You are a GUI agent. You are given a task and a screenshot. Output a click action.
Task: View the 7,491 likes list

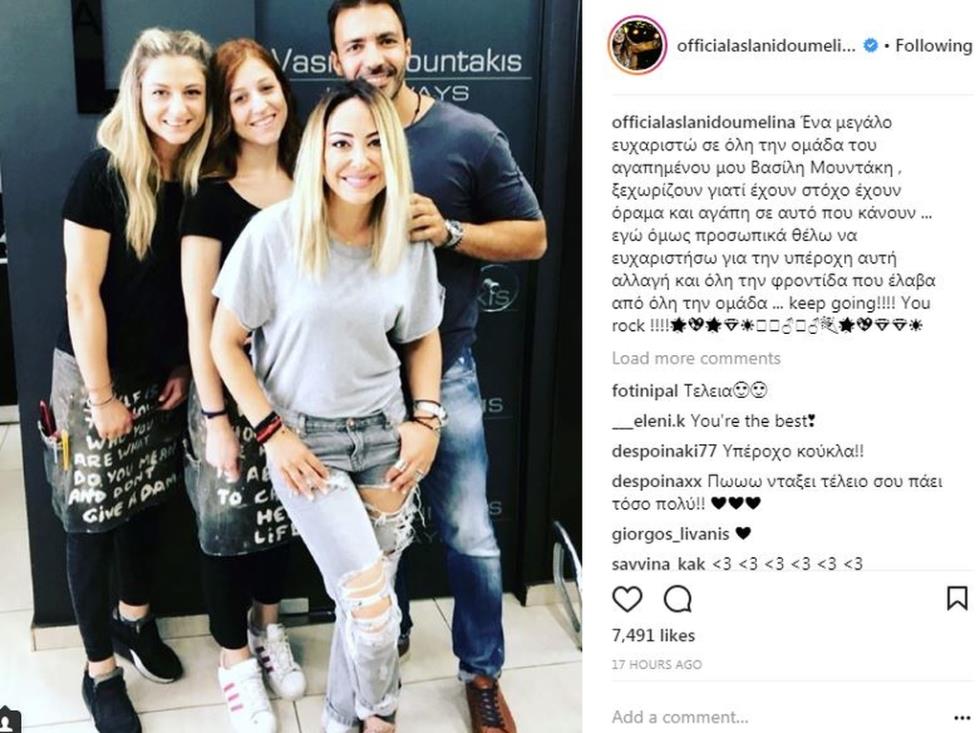tap(653, 636)
